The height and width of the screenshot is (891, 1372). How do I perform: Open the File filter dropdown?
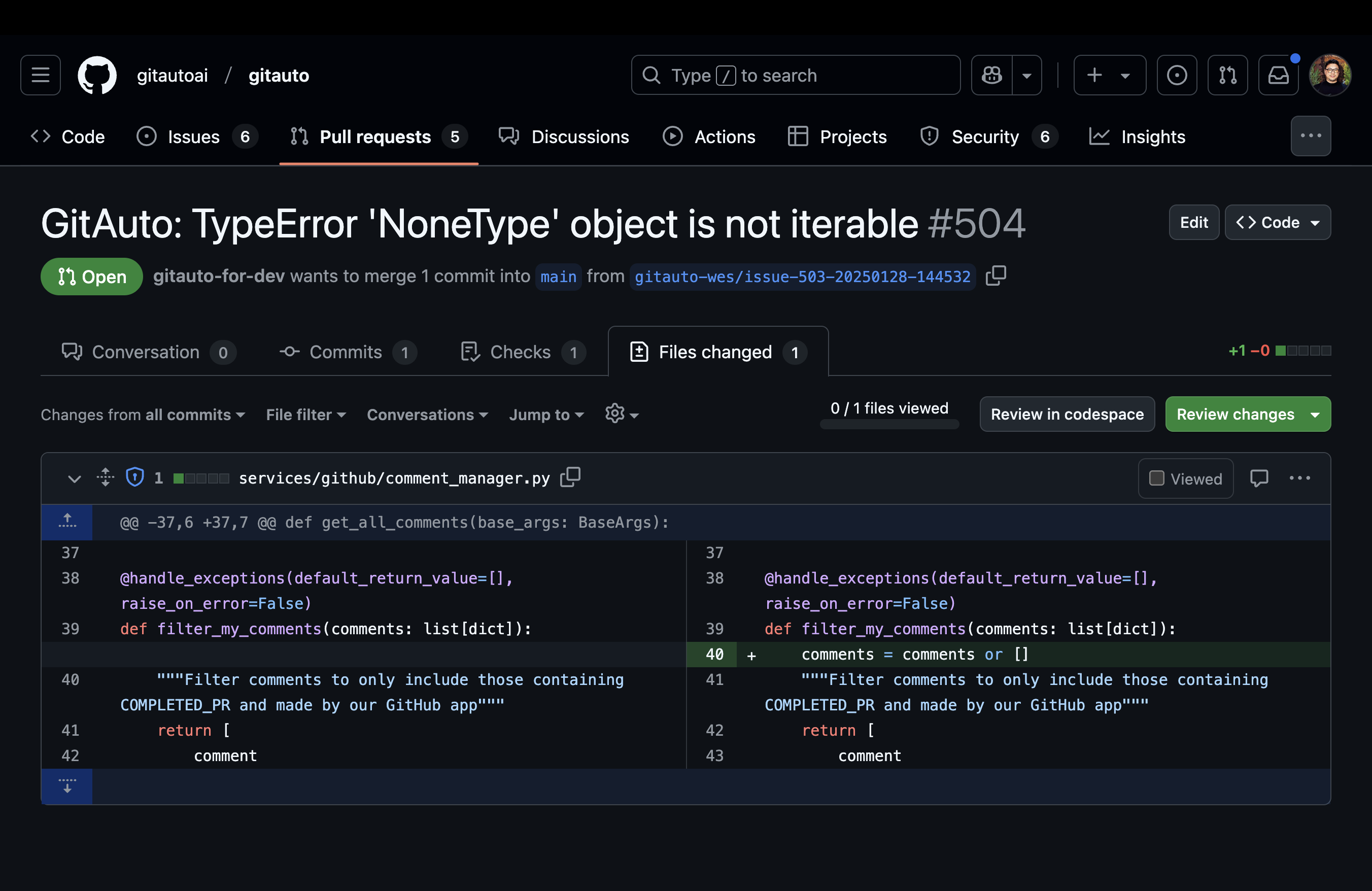[x=306, y=415]
